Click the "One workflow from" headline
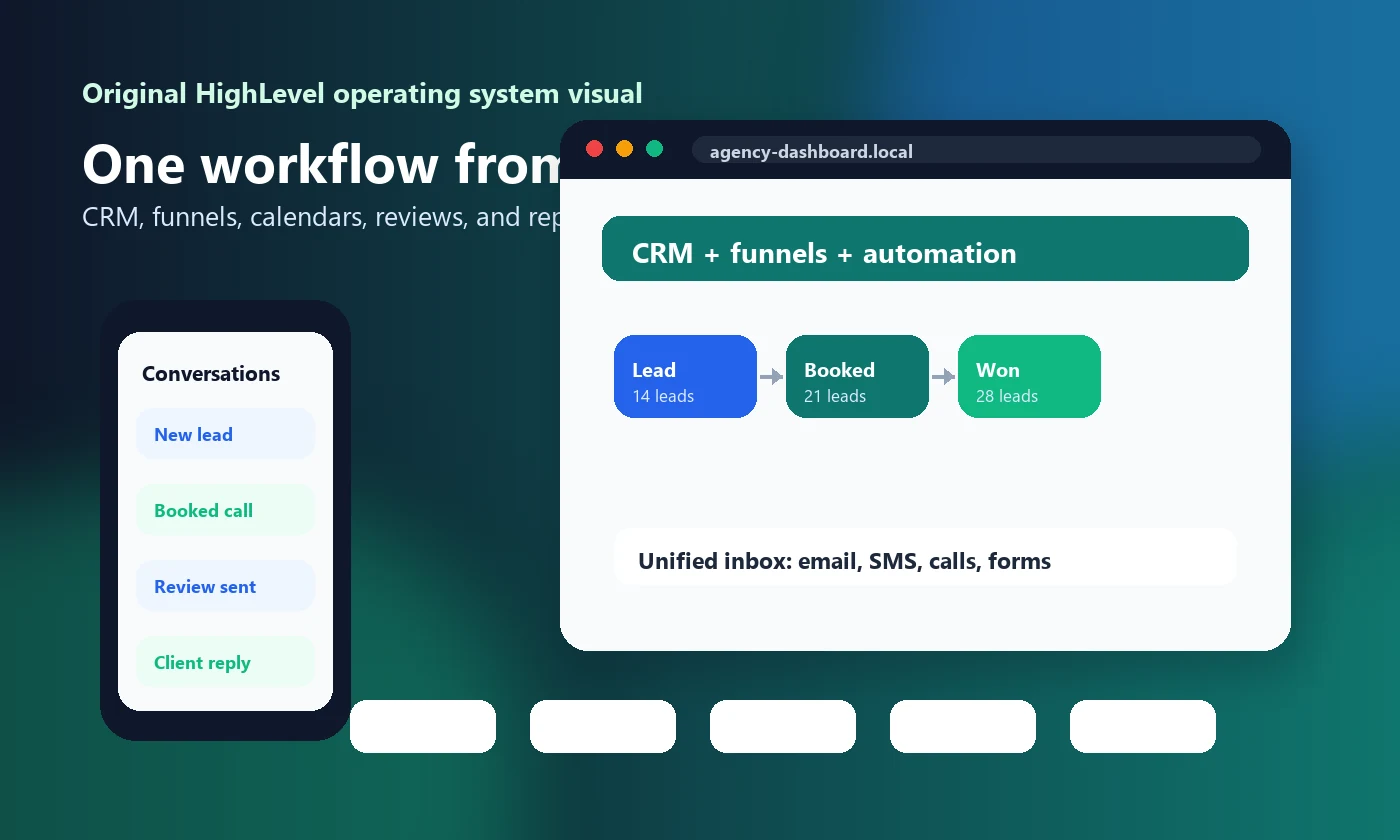Image resolution: width=1400 pixels, height=840 pixels. [x=321, y=164]
